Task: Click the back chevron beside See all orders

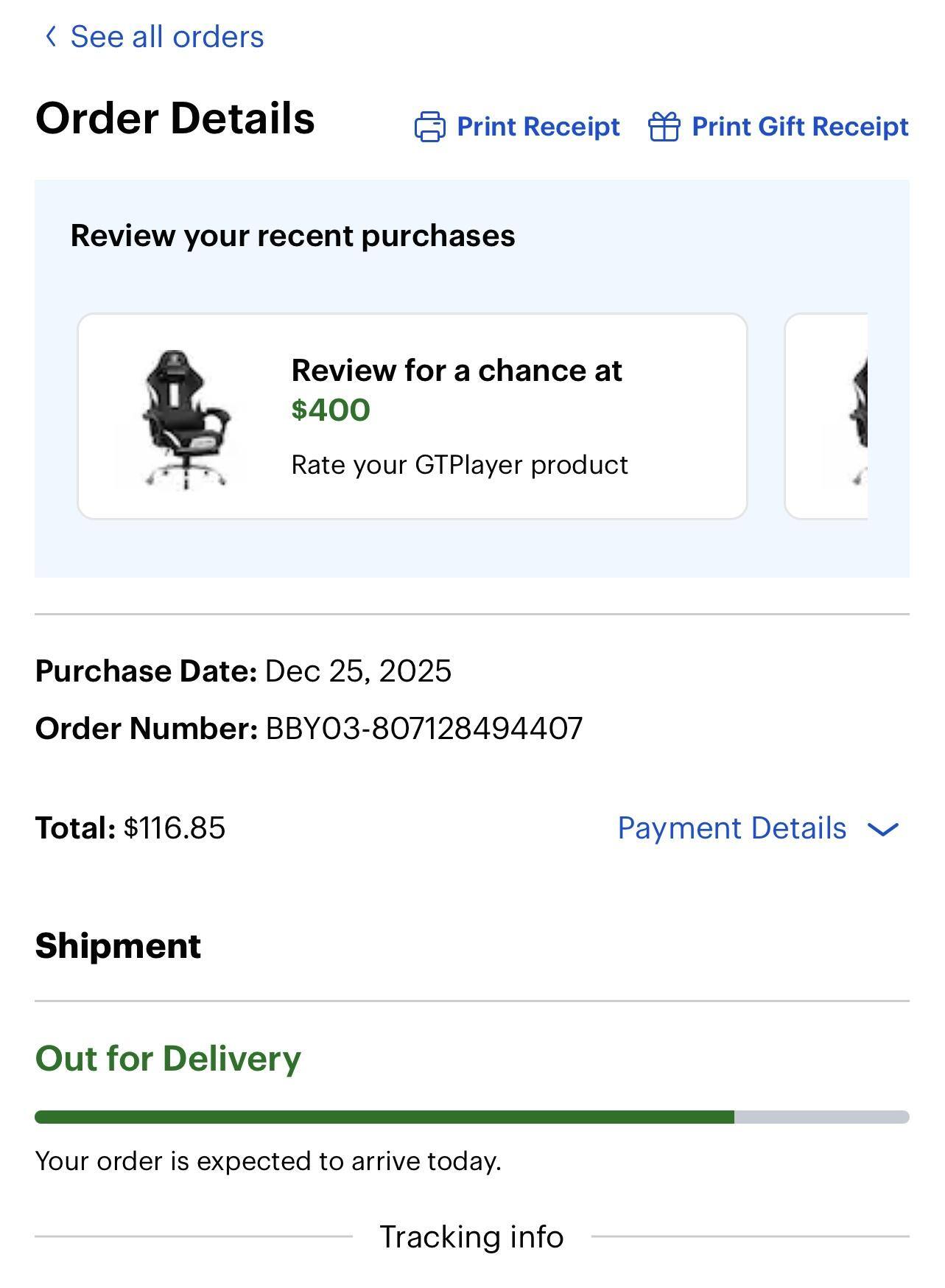Action: point(50,36)
